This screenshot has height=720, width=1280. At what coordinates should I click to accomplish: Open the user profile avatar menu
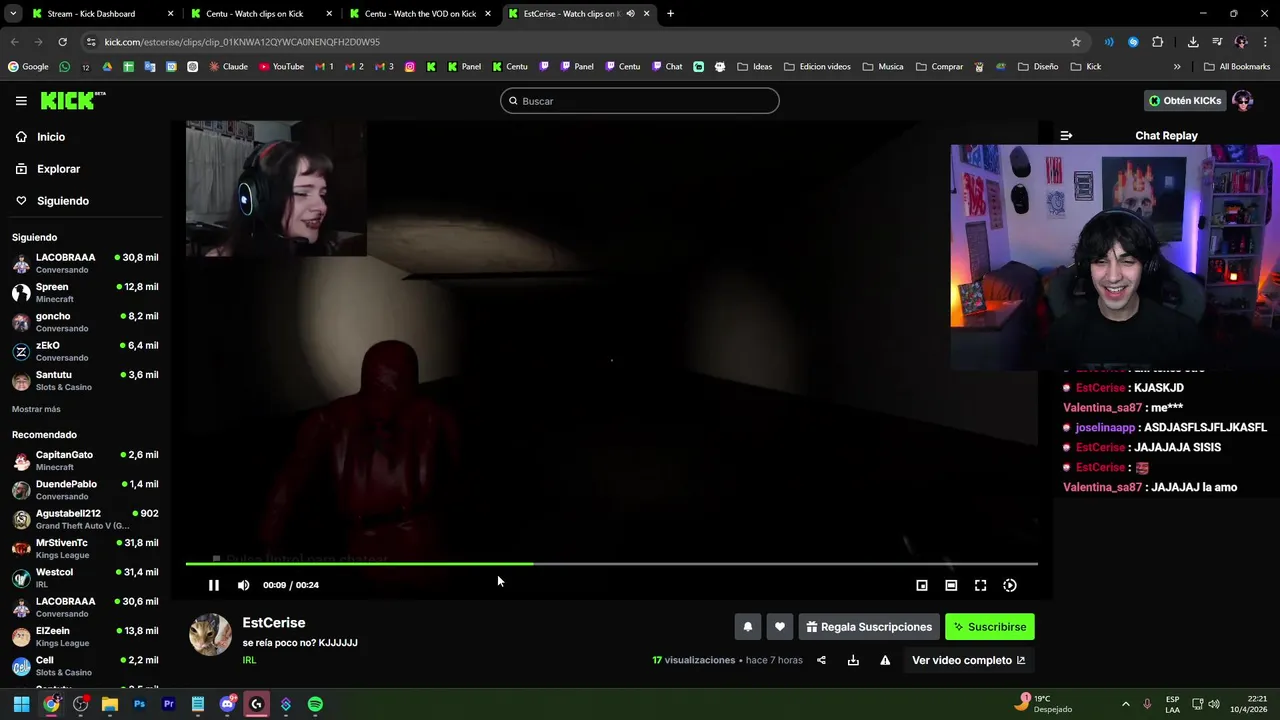tap(1243, 101)
